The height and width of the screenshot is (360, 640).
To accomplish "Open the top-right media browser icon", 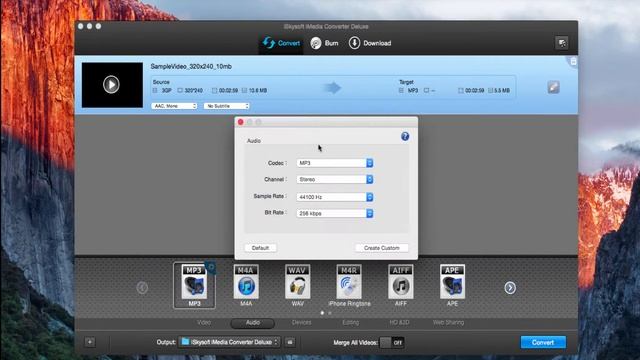I will click(562, 43).
